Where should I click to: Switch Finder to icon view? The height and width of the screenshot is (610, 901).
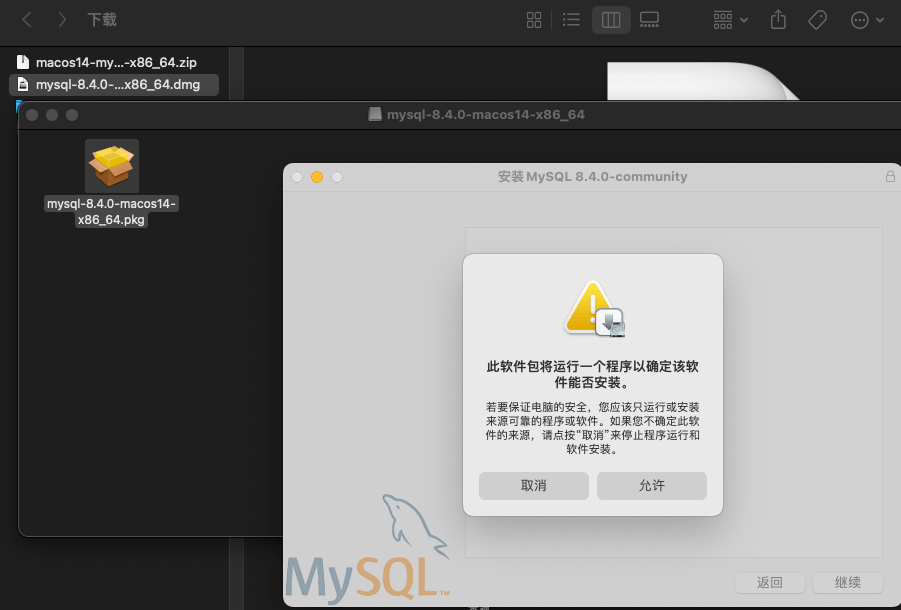point(534,20)
